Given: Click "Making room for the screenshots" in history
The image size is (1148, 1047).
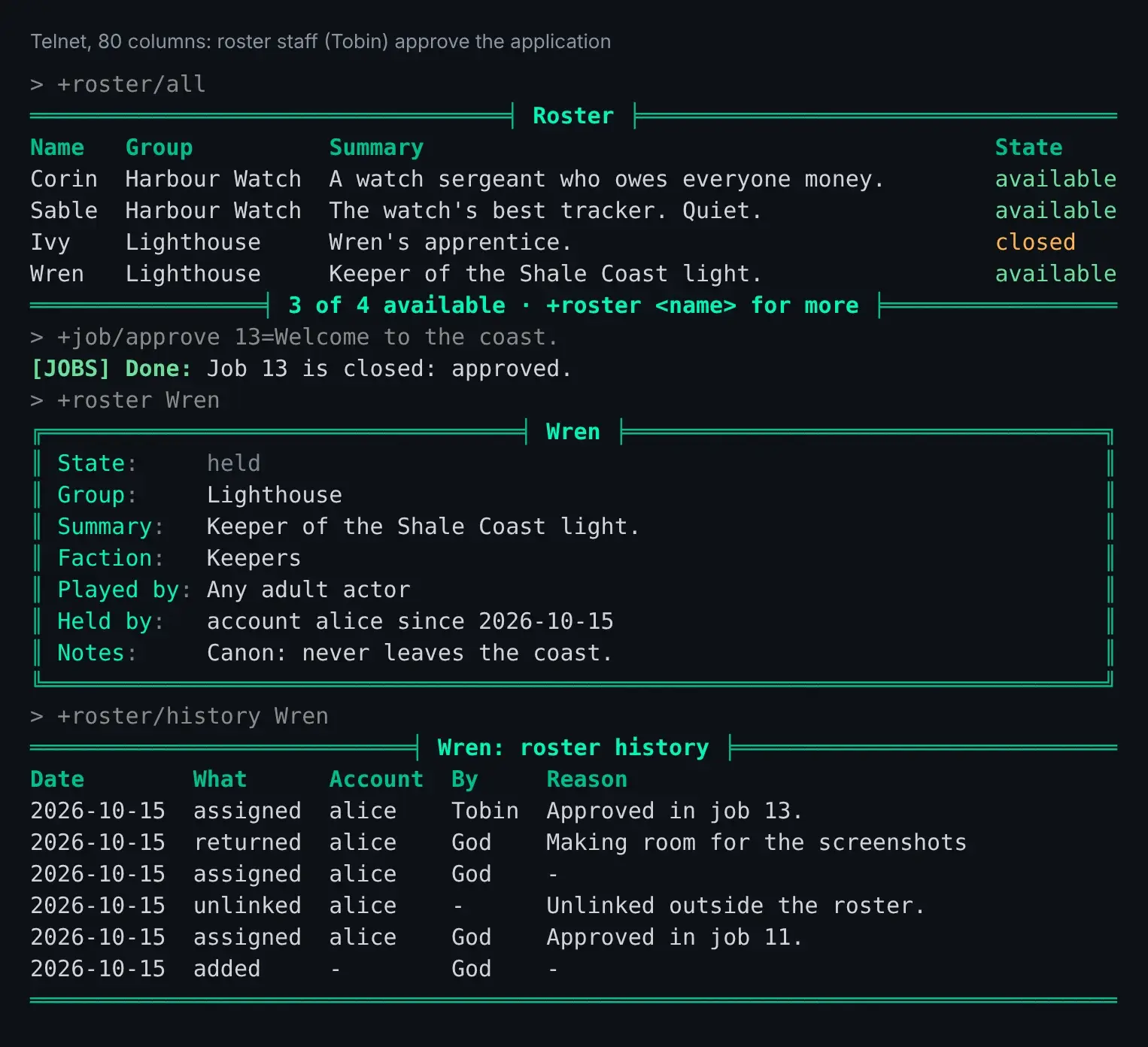Looking at the screenshot, I should 757,842.
